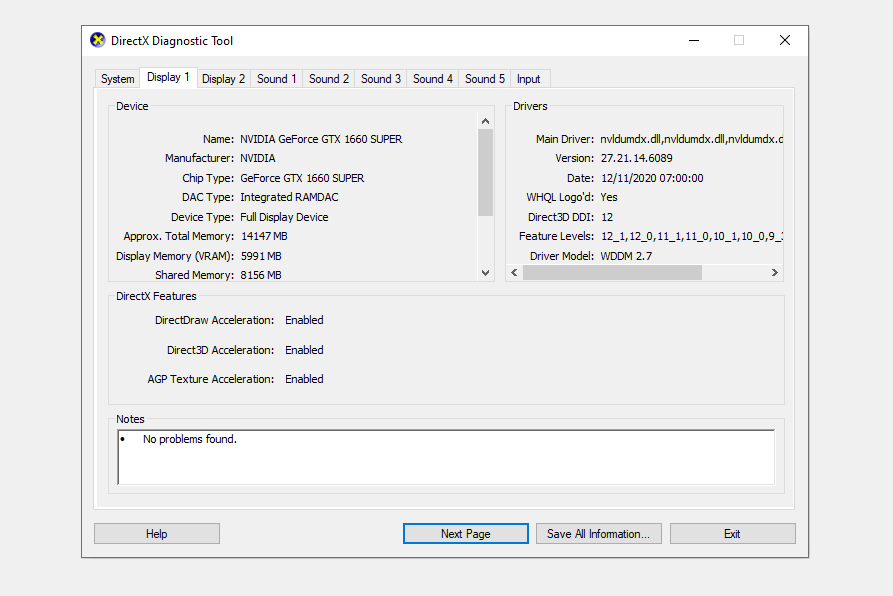893x596 pixels.
Task: Open the Display 2 tab
Action: point(223,79)
